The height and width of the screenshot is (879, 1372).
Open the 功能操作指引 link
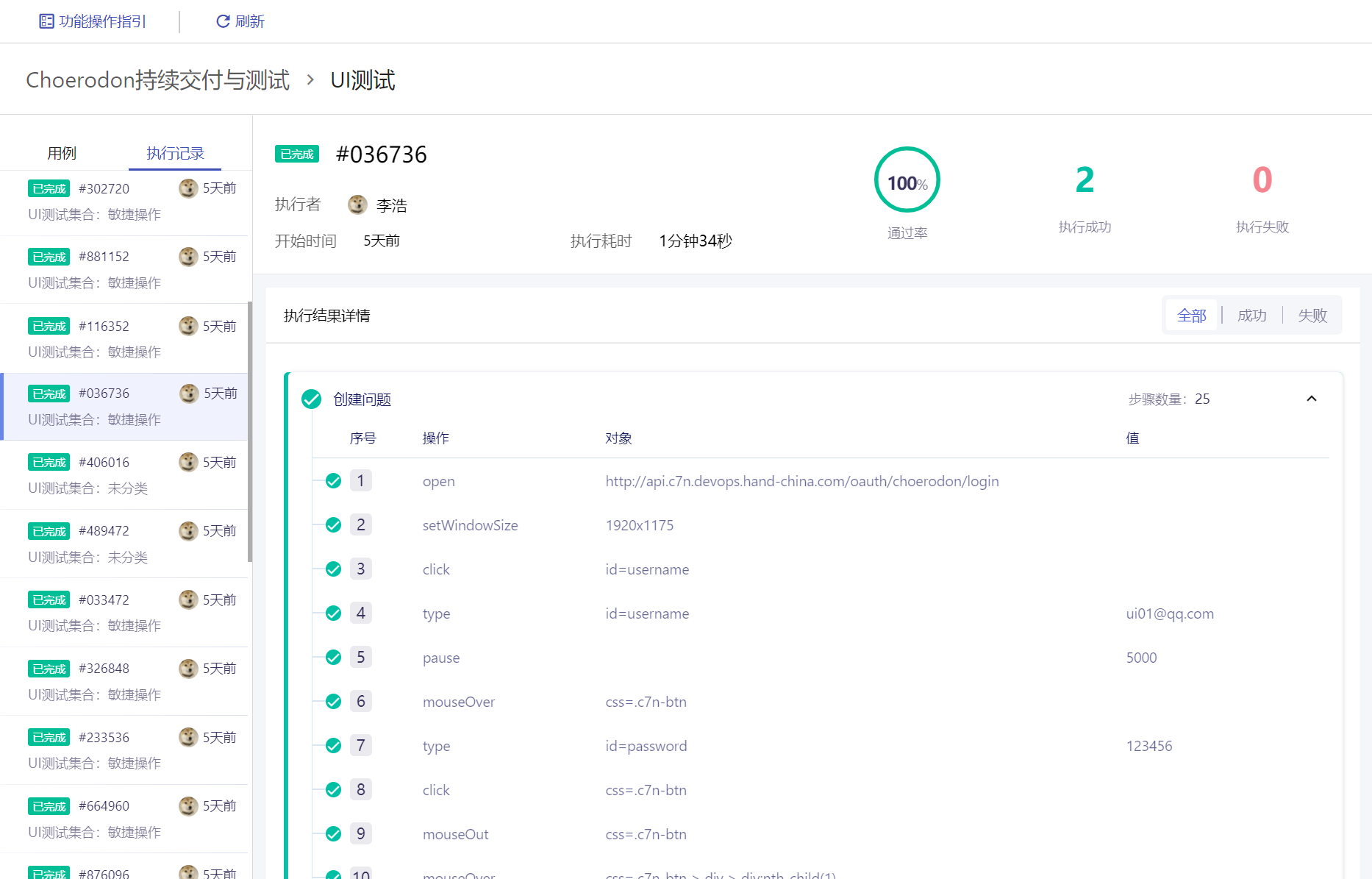pyautogui.click(x=102, y=21)
